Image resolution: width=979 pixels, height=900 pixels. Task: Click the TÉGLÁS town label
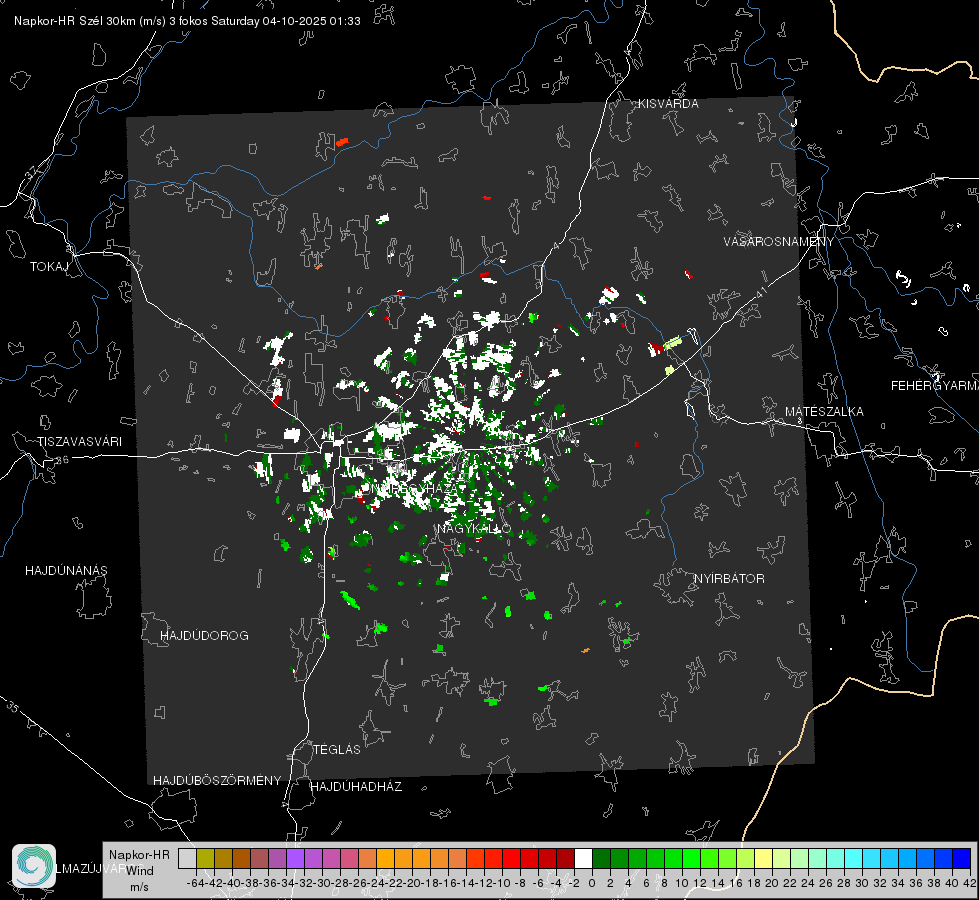[337, 750]
